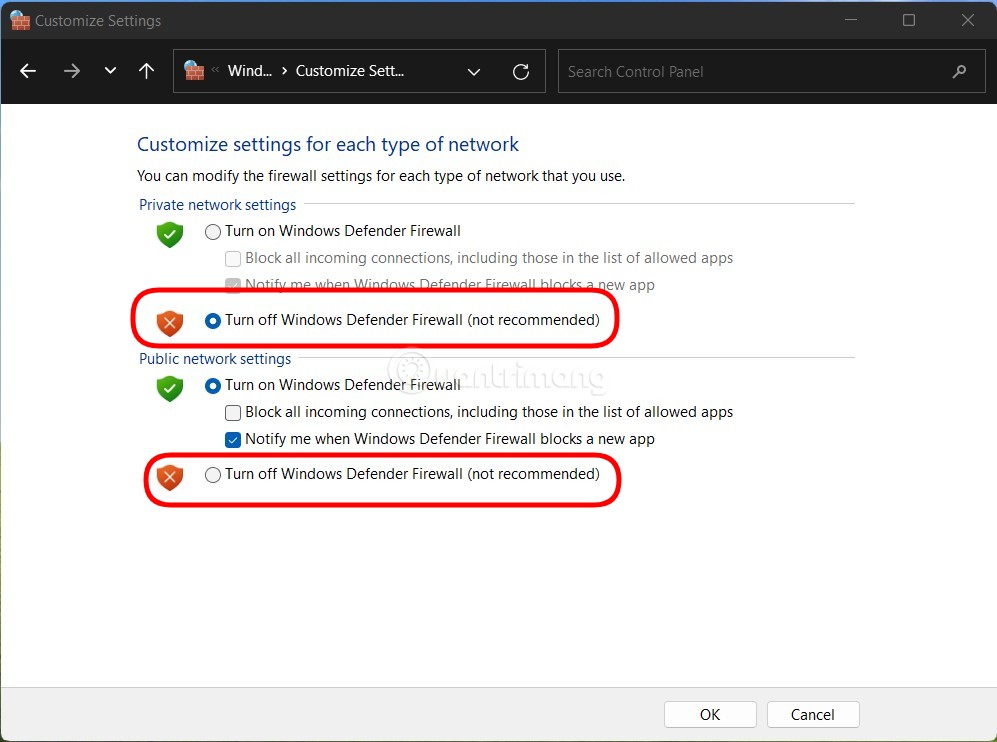This screenshot has height=742, width=997.
Task: Enable Turn off firewall for Public network
Action: click(213, 474)
